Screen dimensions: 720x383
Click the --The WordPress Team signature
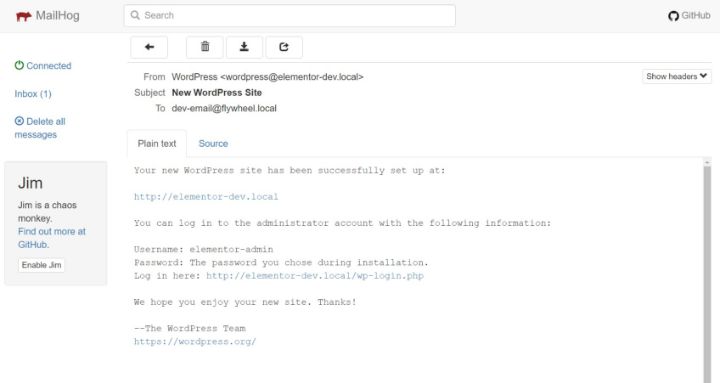point(190,328)
